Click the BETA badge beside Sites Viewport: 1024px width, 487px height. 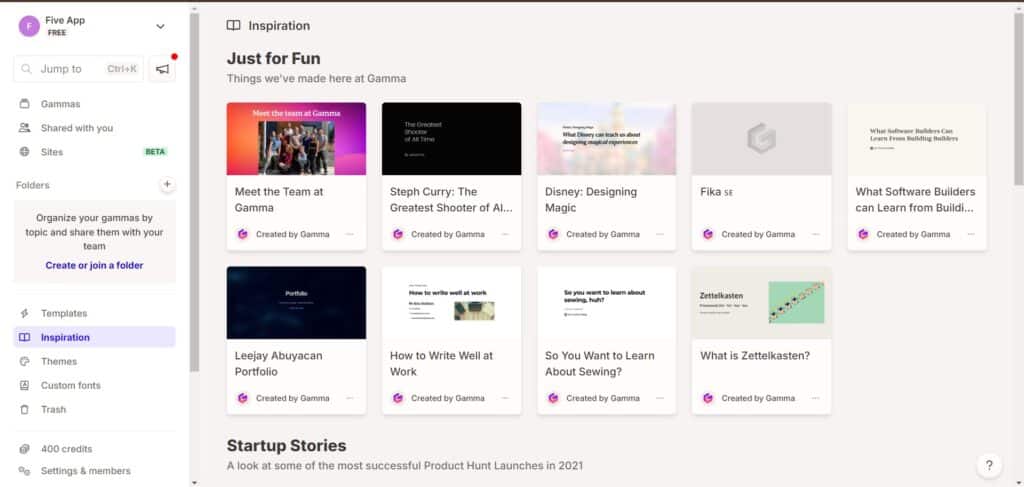(x=155, y=152)
